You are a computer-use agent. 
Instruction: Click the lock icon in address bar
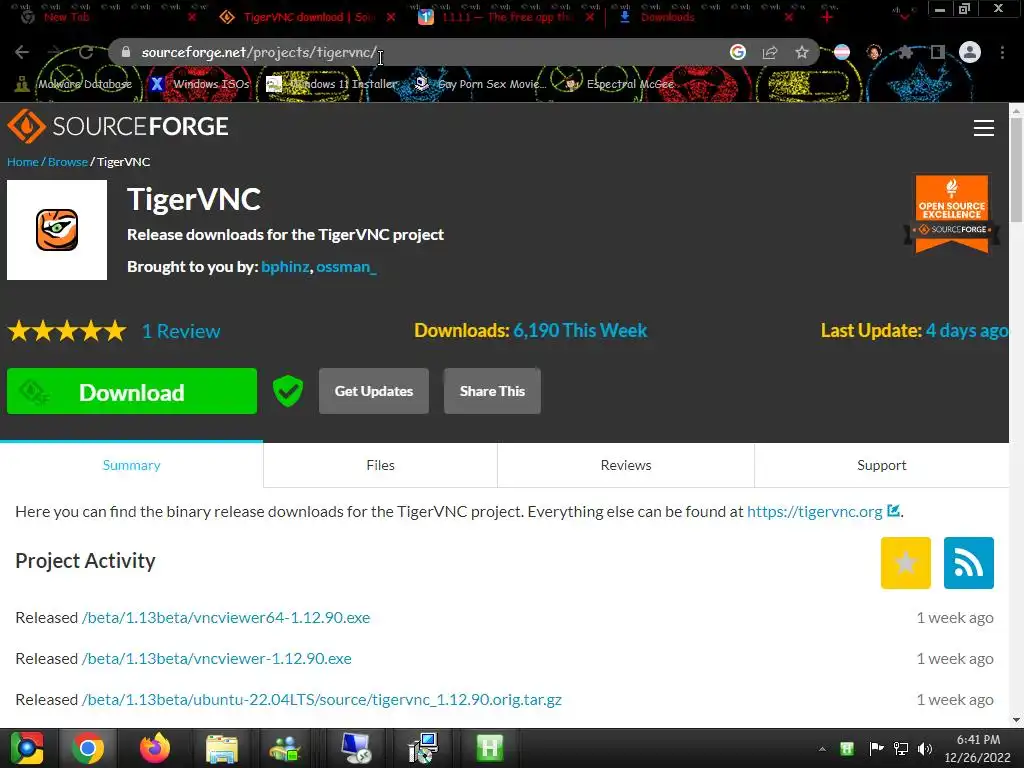tap(126, 52)
